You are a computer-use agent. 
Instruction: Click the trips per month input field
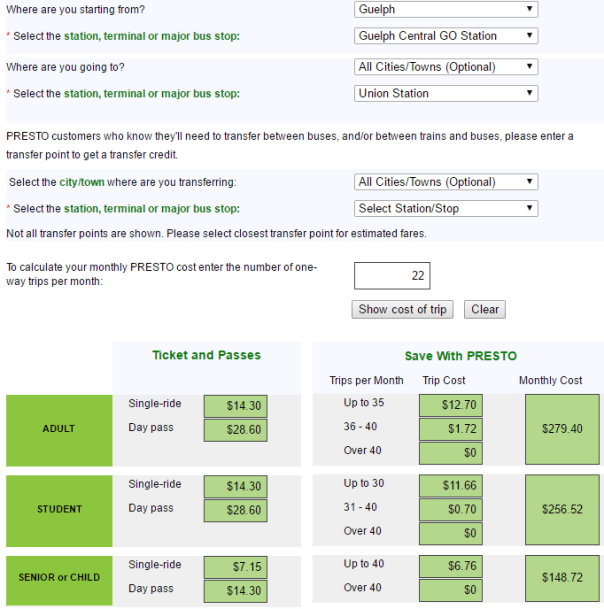[392, 276]
